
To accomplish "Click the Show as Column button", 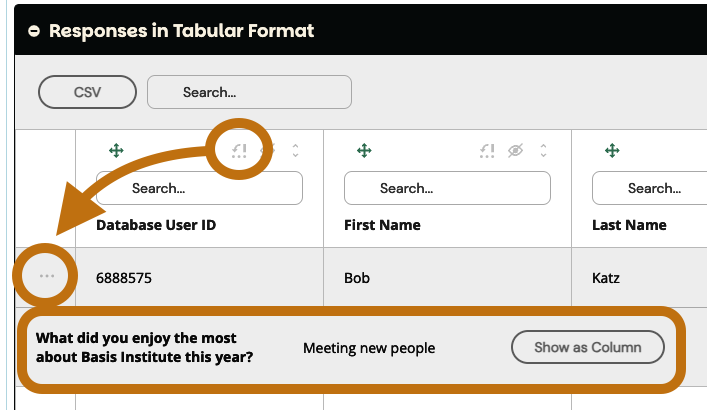I will (588, 348).
